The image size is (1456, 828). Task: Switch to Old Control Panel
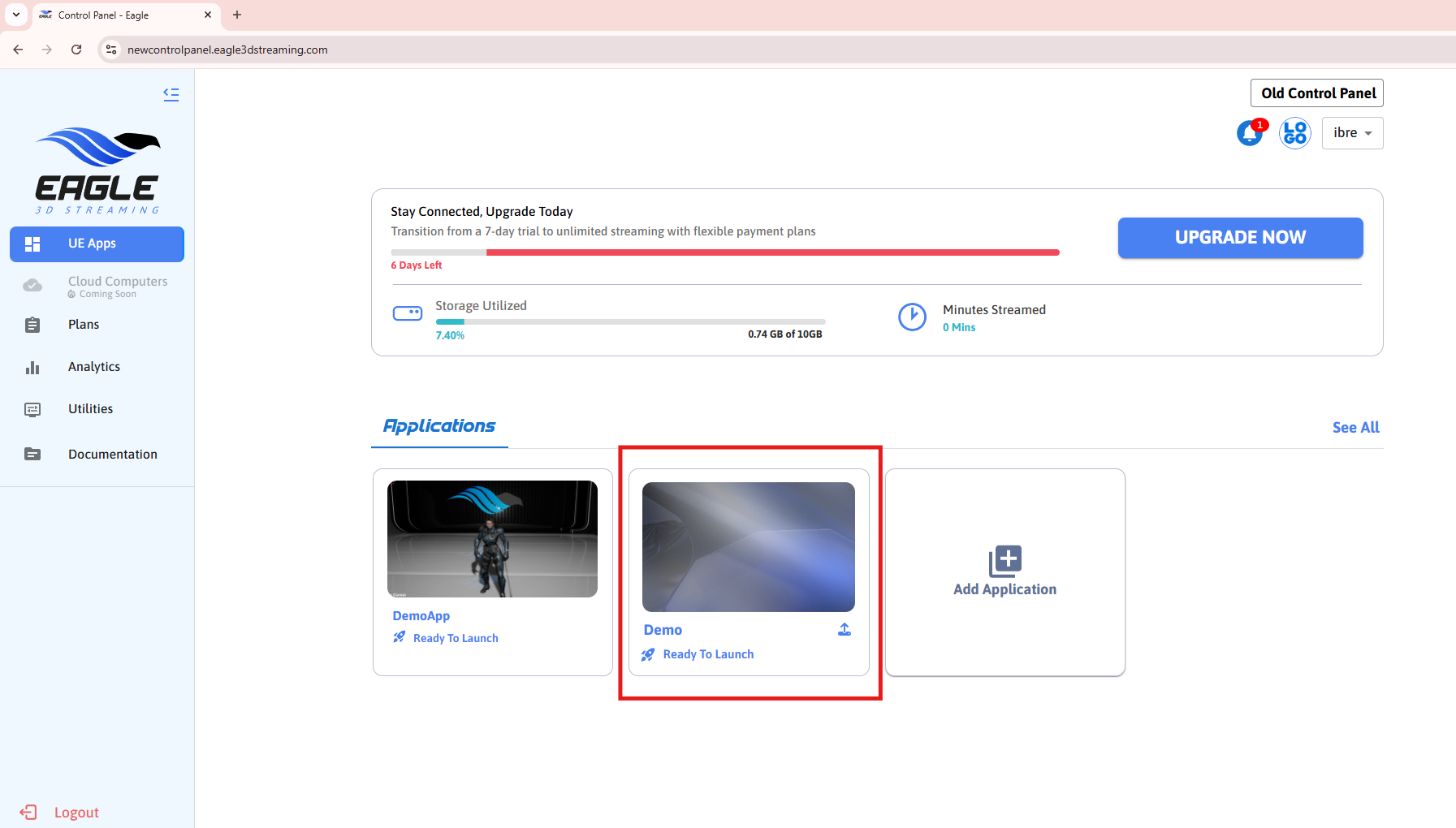[1317, 93]
